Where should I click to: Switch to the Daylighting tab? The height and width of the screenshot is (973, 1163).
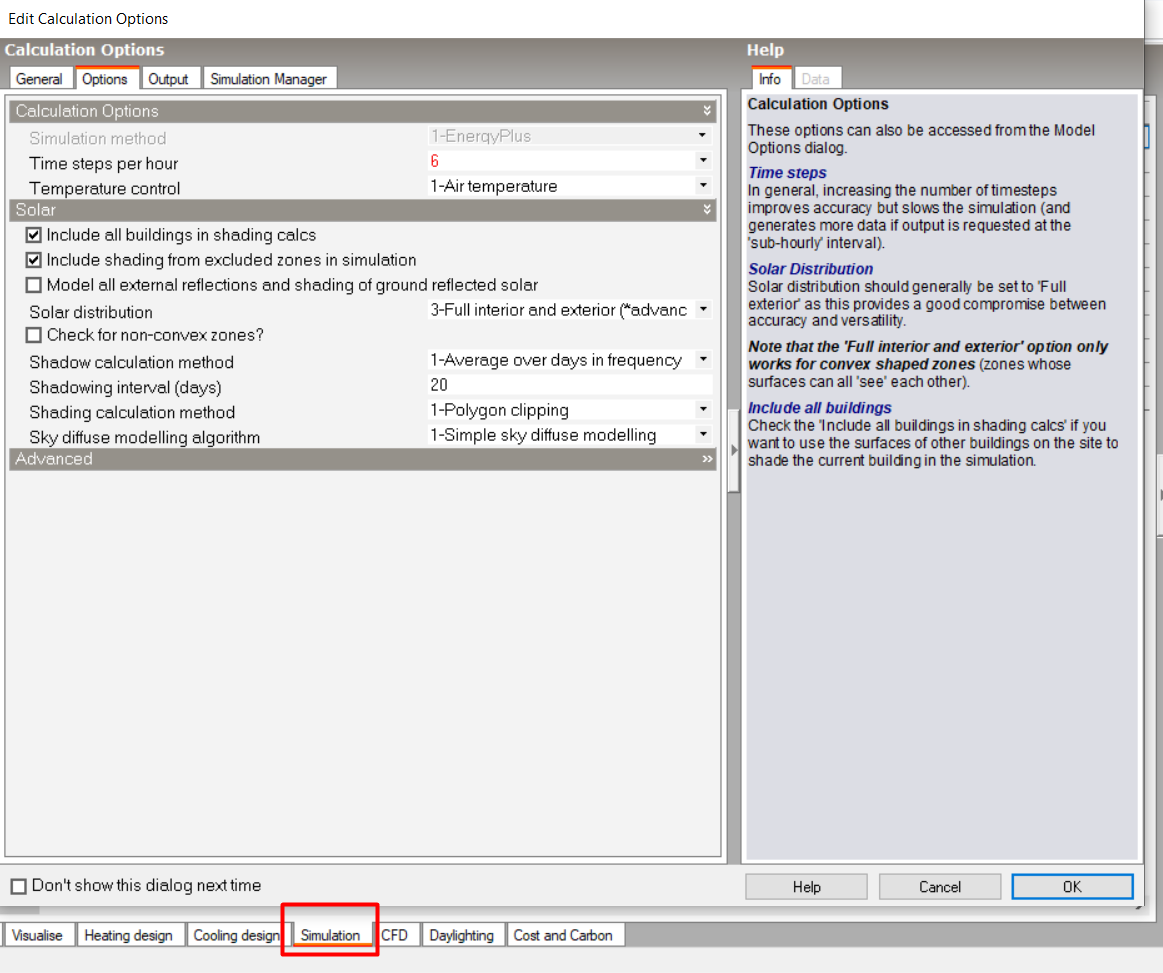click(461, 935)
